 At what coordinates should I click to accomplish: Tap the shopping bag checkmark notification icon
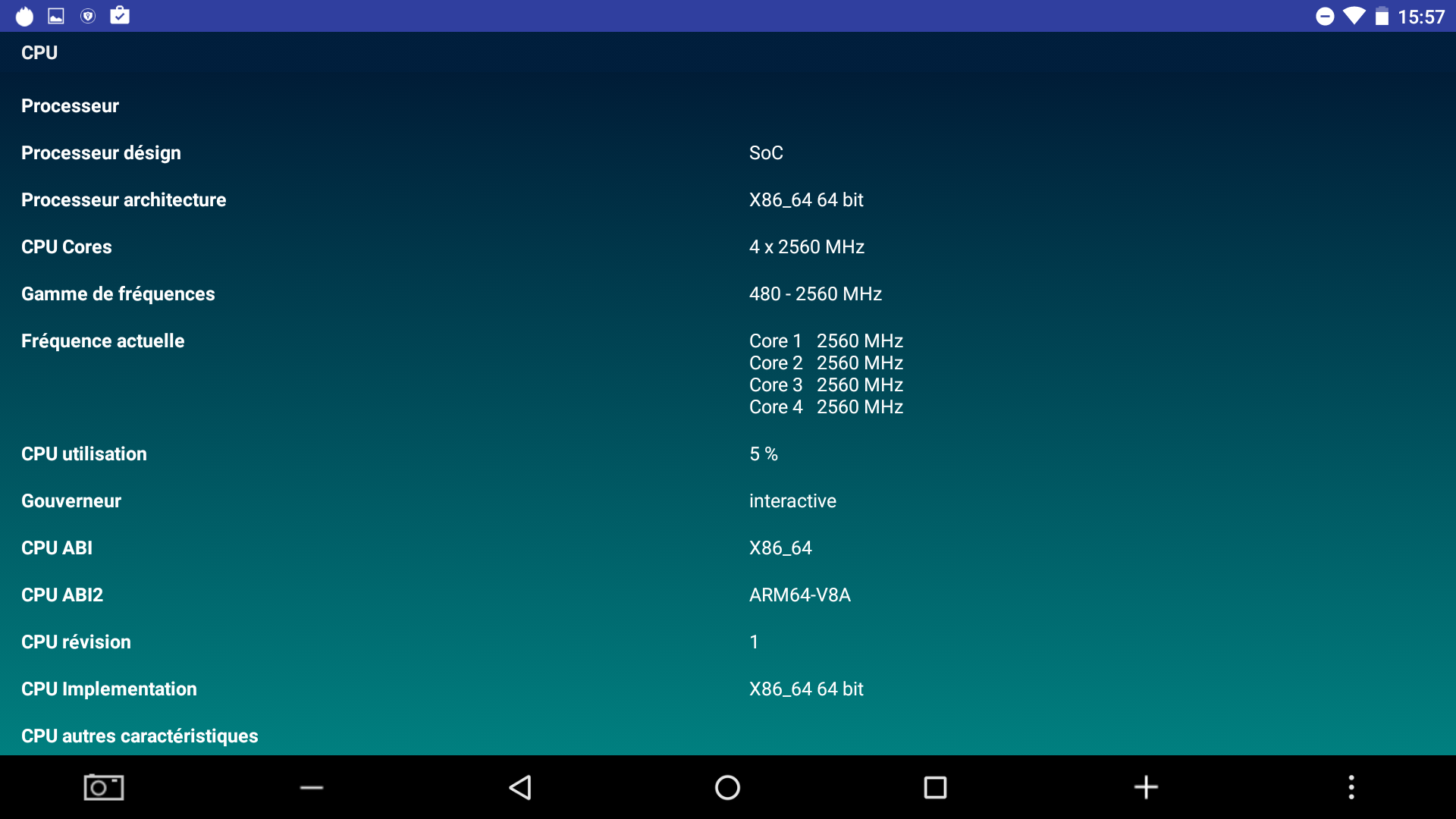tap(120, 15)
